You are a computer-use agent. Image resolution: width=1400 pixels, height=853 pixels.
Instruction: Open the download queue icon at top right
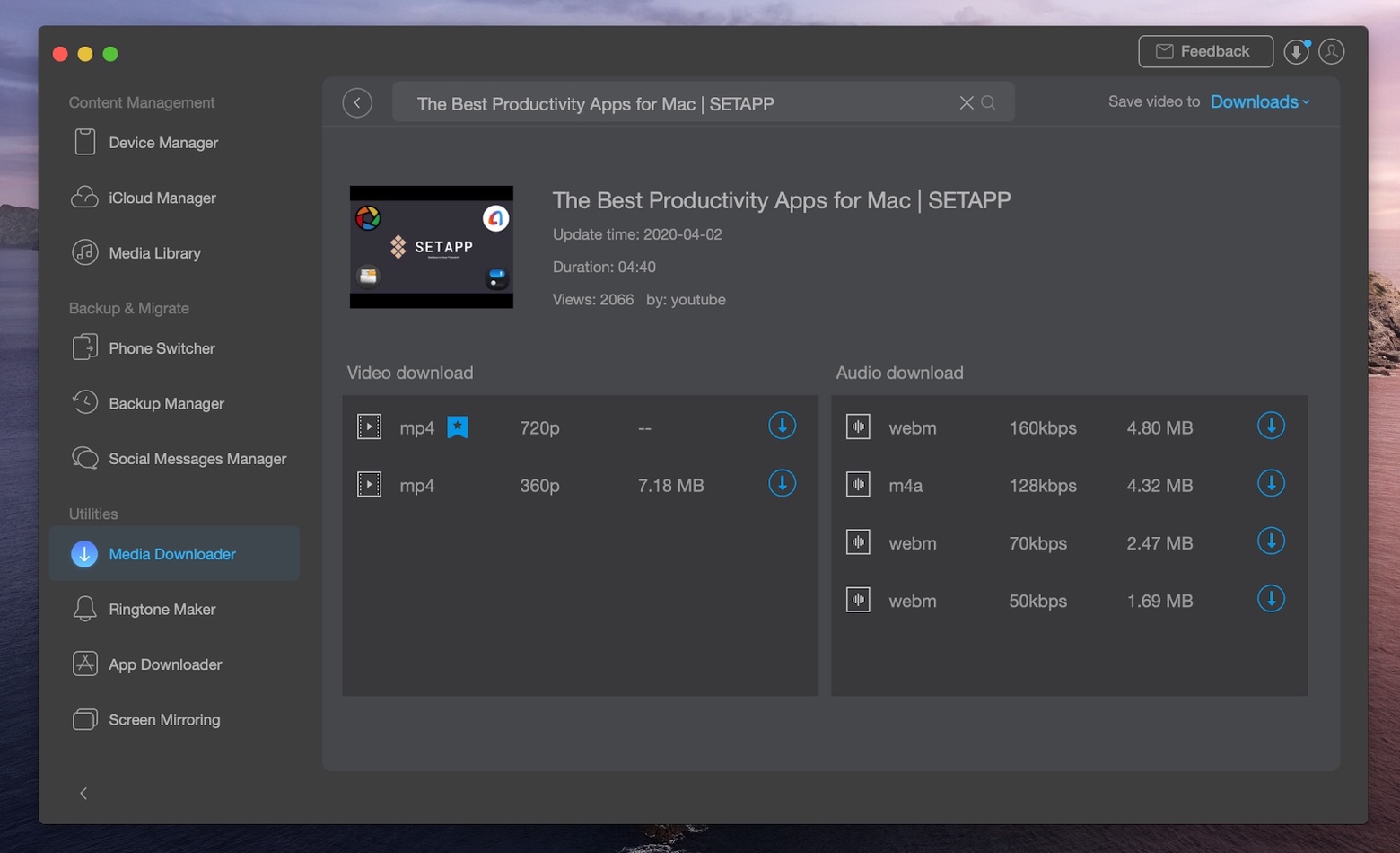pyautogui.click(x=1296, y=52)
